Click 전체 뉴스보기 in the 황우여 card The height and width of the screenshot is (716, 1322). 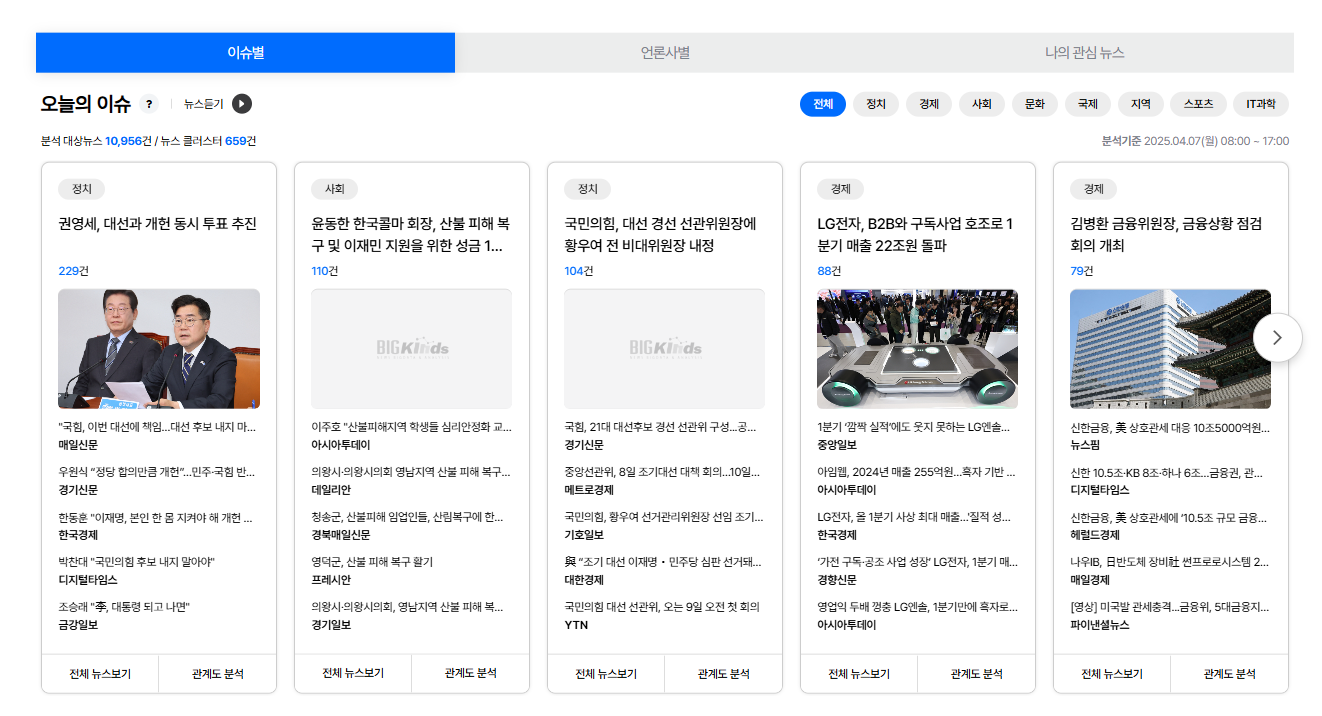(606, 674)
